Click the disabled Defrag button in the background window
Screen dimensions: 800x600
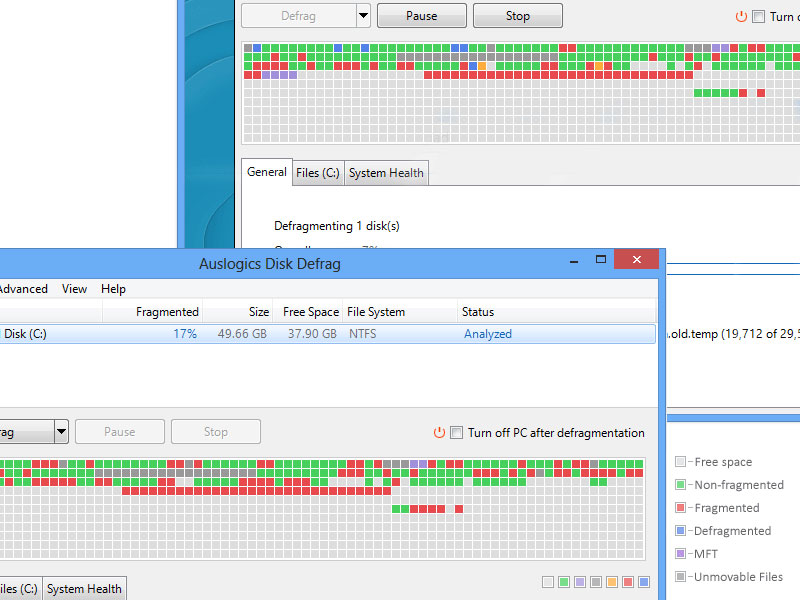(299, 16)
